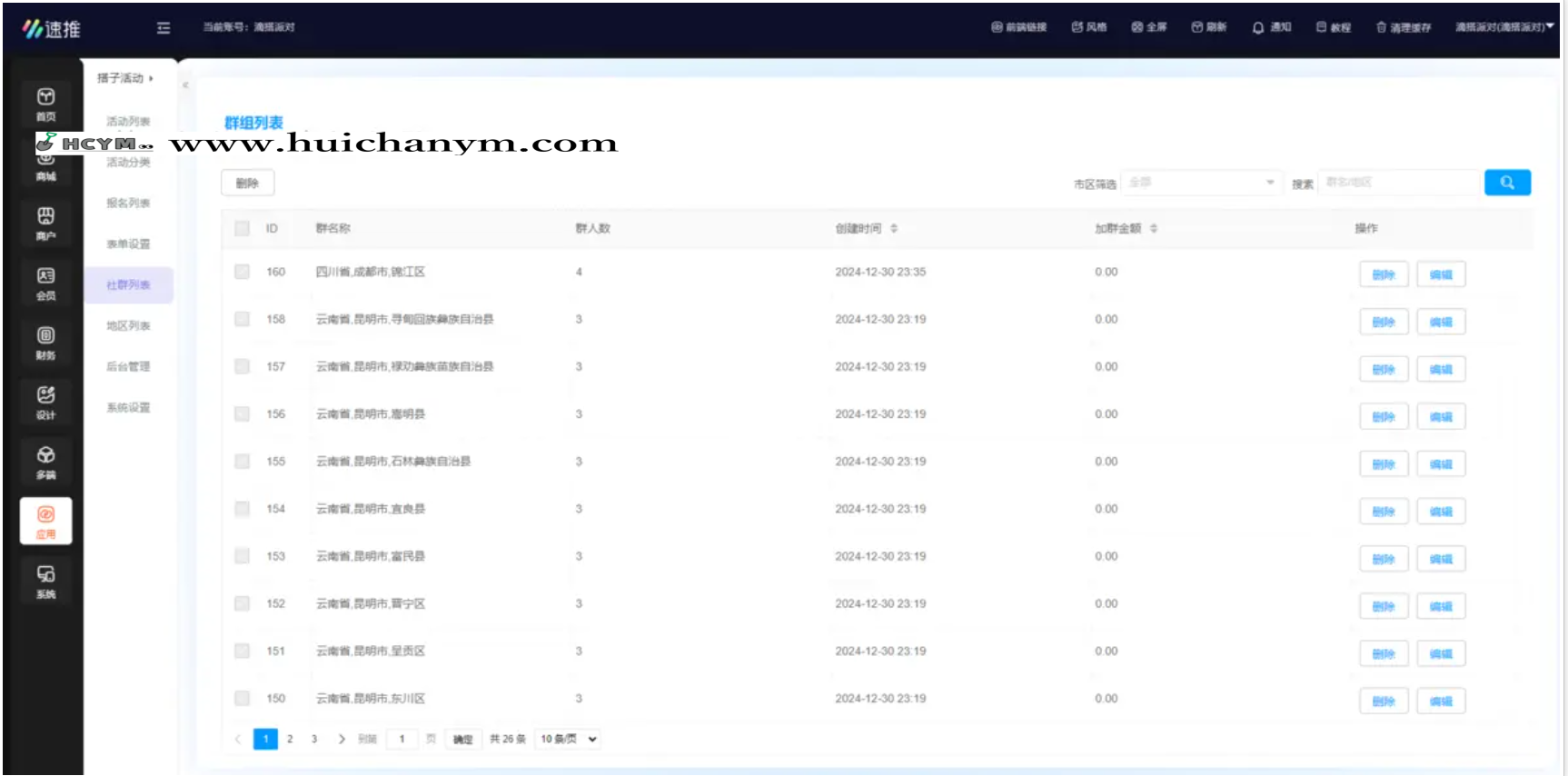The width and height of the screenshot is (1568, 776).
Task: Open 通知 notifications bell
Action: [1271, 27]
